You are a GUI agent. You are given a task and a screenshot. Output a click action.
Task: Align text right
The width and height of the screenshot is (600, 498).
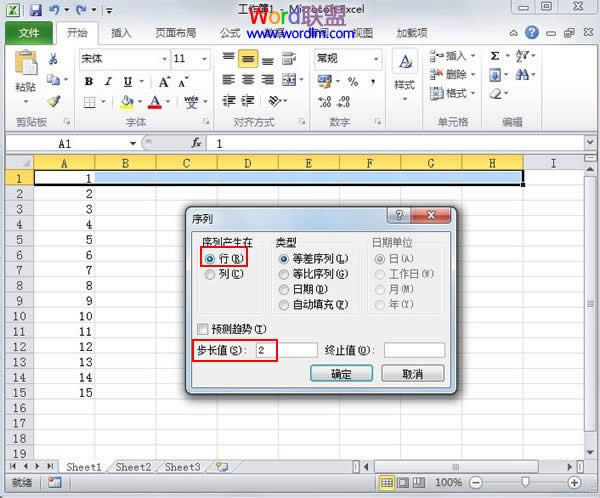click(x=267, y=80)
